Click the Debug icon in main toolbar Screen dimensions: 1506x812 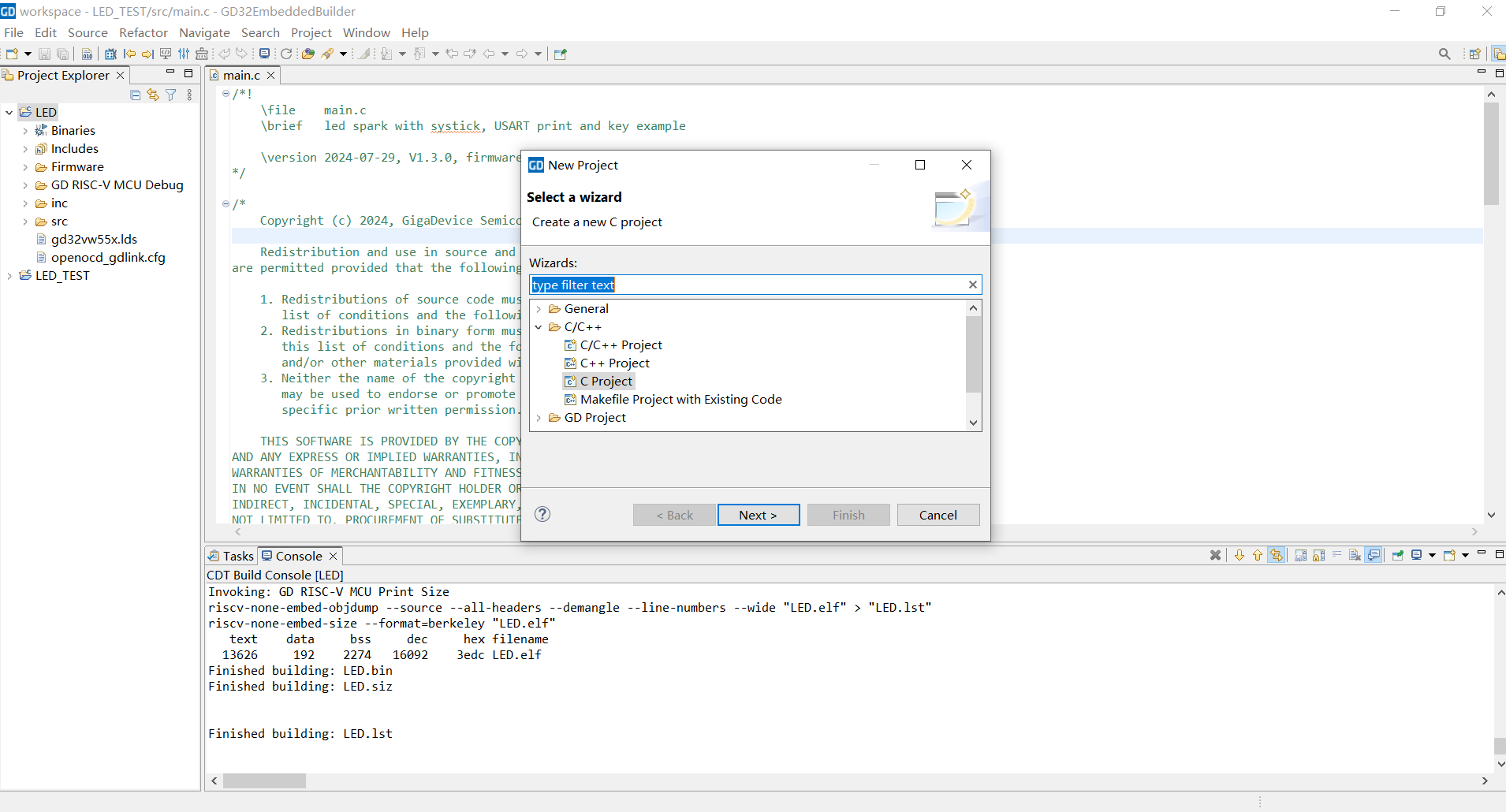(x=110, y=54)
